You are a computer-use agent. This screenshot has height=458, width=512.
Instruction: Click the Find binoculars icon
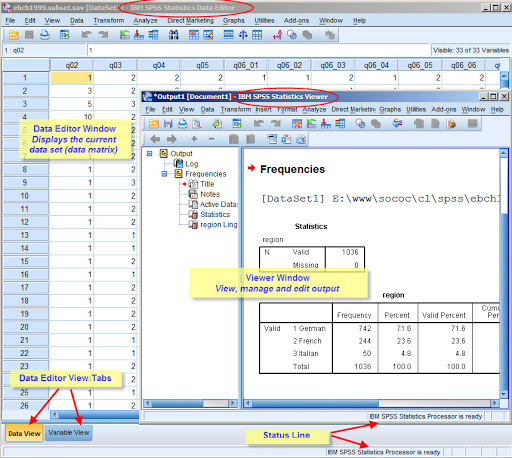(x=174, y=35)
